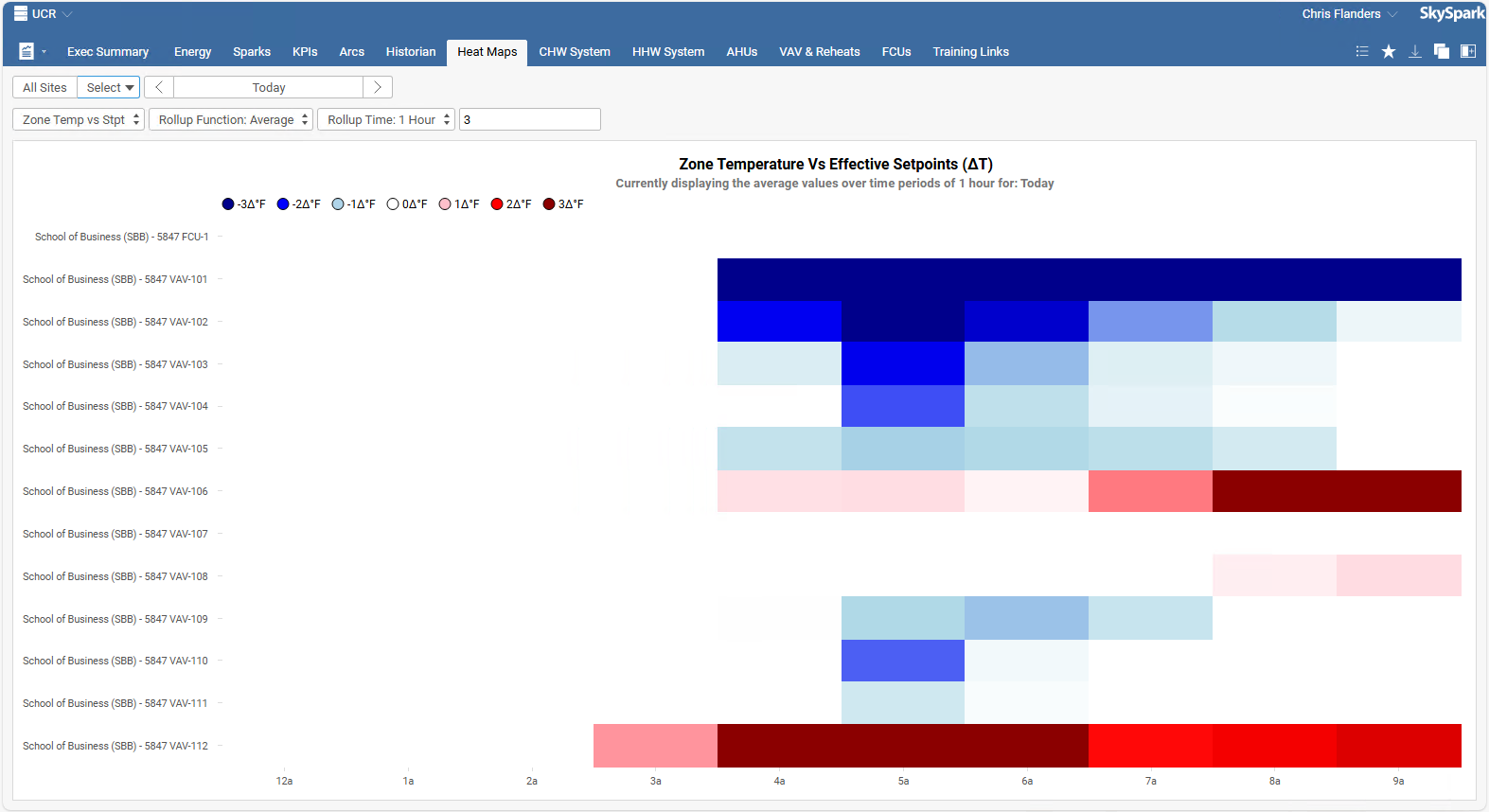Open the Zone Temp vs Stpt dropdown
The image size is (1489, 812).
79,119
